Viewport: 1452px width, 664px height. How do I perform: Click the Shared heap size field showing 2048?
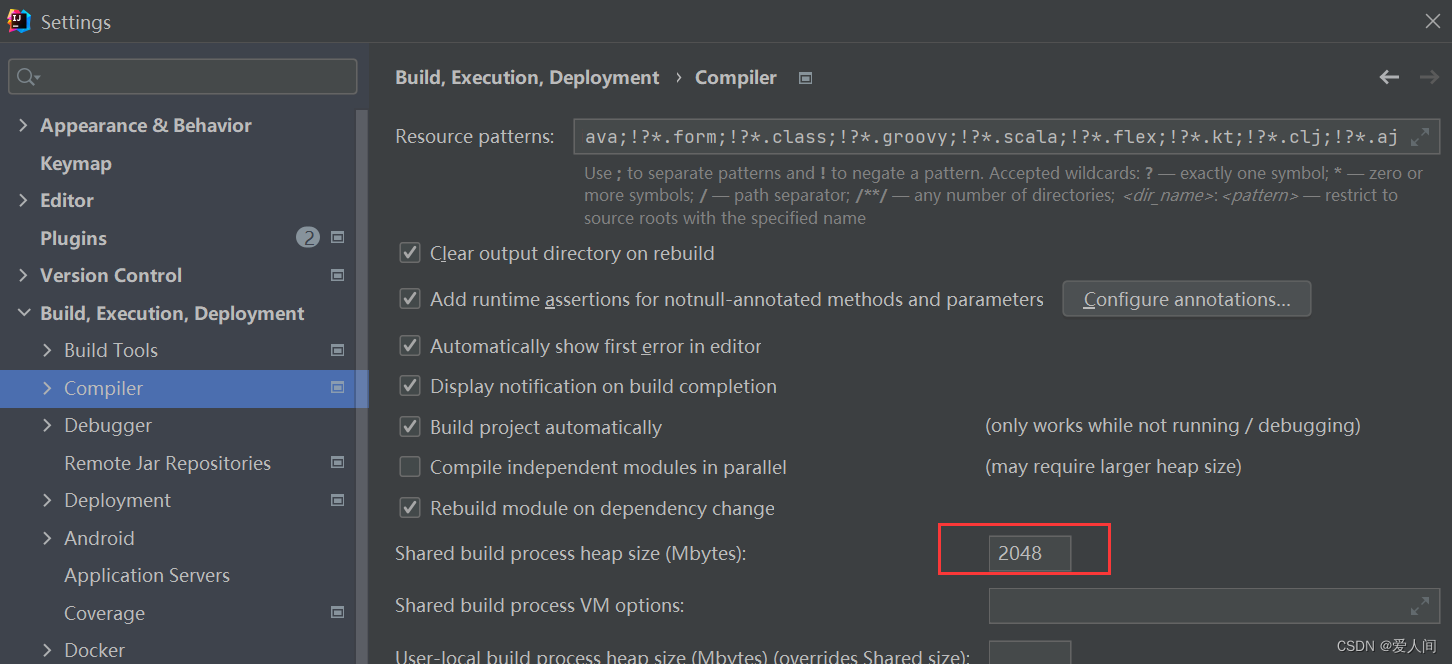click(1030, 553)
